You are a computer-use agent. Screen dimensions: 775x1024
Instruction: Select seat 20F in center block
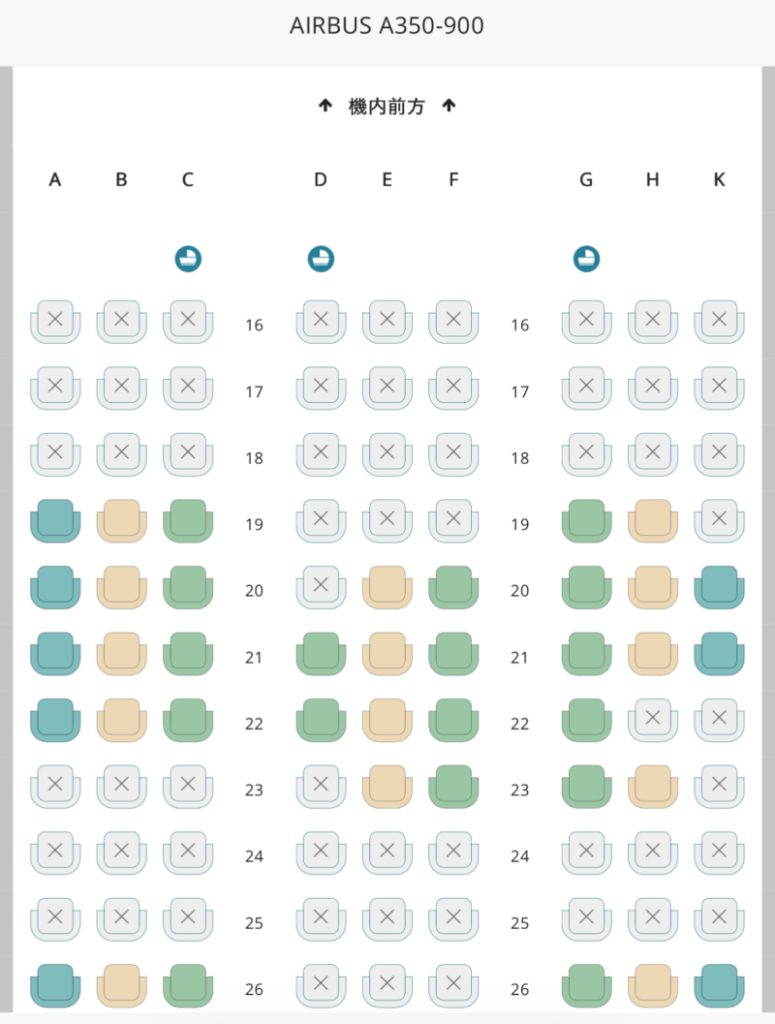[x=454, y=587]
